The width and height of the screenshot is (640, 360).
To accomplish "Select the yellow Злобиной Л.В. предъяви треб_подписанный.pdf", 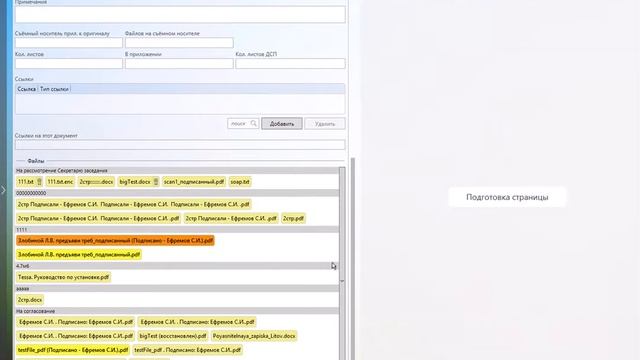I will 79,255.
